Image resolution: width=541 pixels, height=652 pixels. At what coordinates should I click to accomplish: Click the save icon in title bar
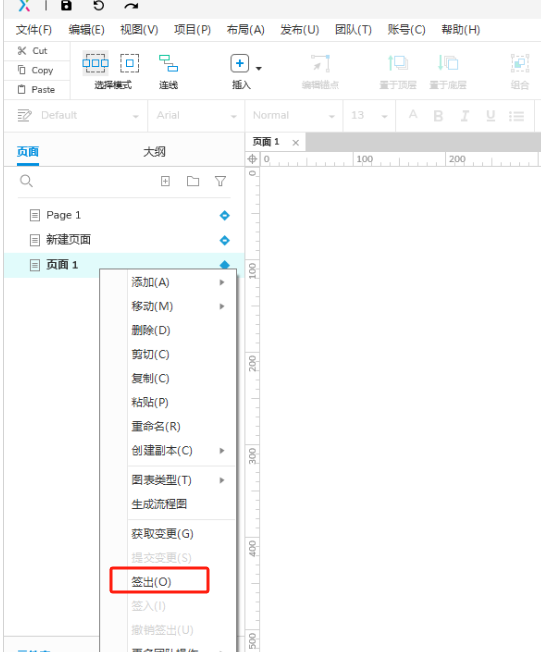click(x=66, y=5)
